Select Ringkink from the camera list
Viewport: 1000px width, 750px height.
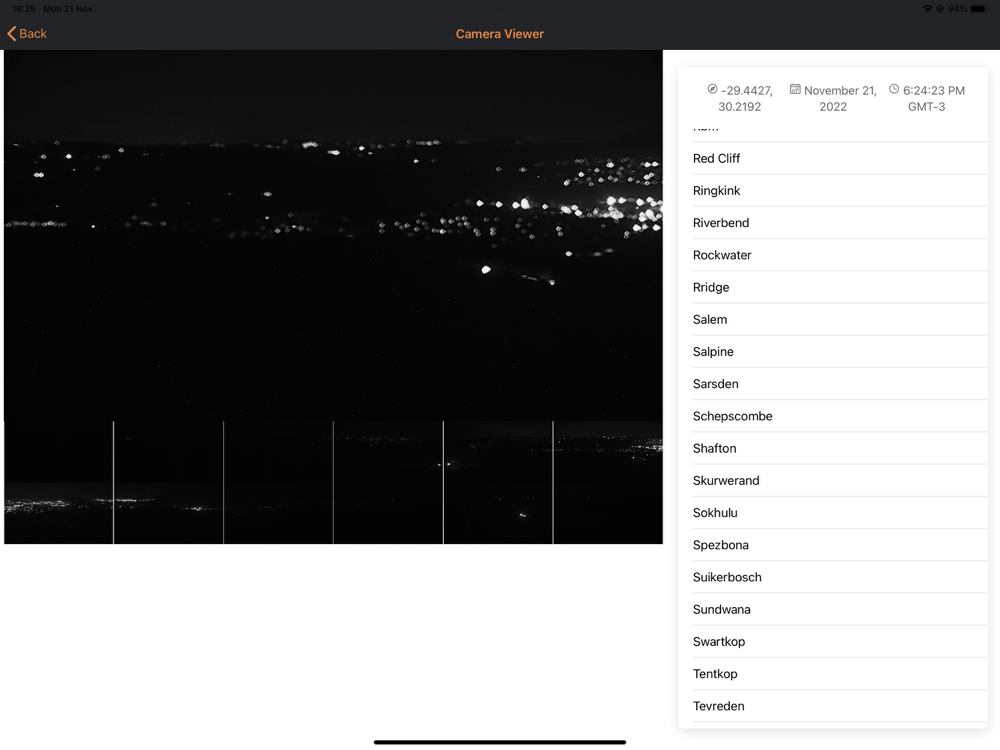(840, 191)
